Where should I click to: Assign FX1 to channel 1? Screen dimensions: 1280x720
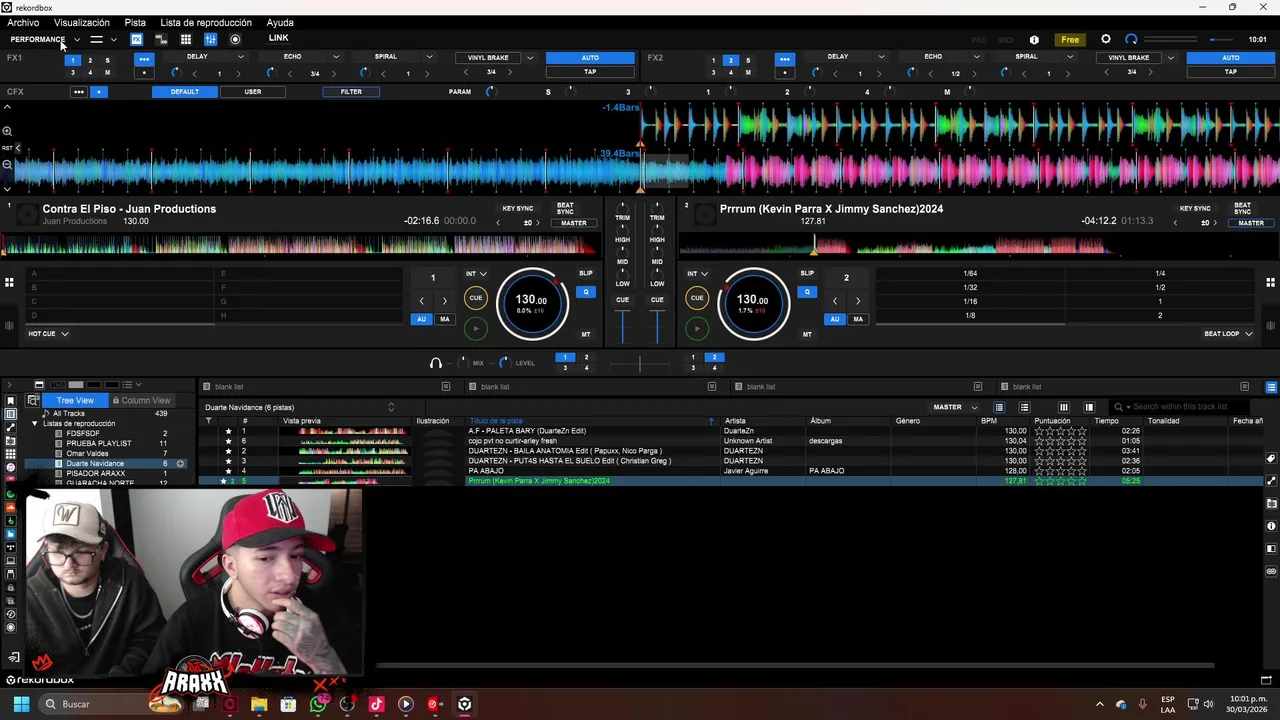pos(72,60)
